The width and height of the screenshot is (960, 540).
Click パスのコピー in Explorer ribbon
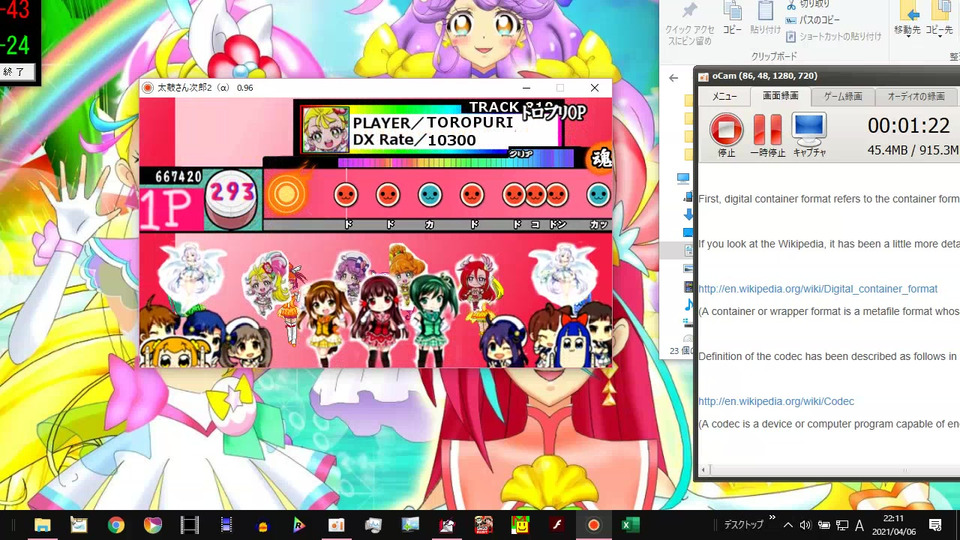812,20
